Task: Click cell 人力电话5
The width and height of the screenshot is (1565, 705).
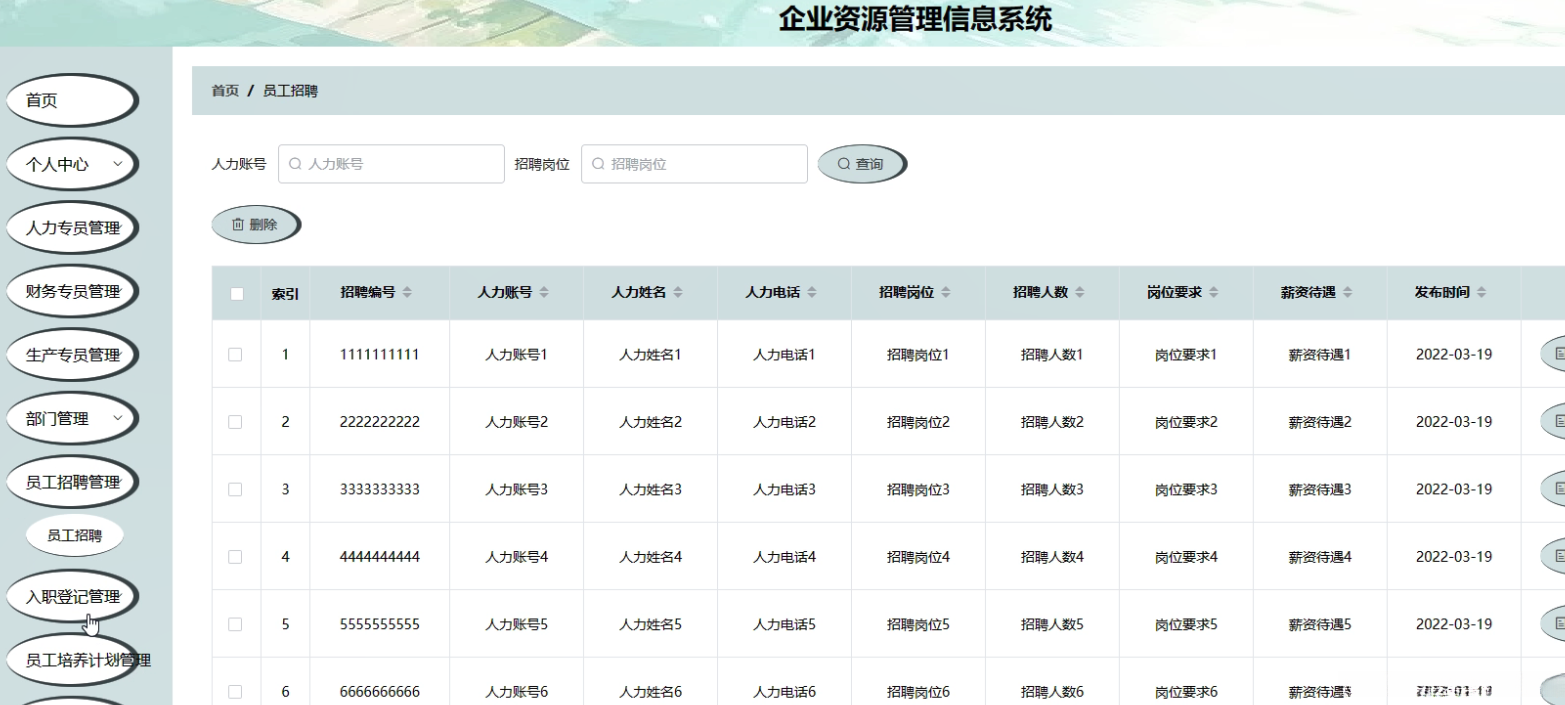Action: (x=784, y=624)
